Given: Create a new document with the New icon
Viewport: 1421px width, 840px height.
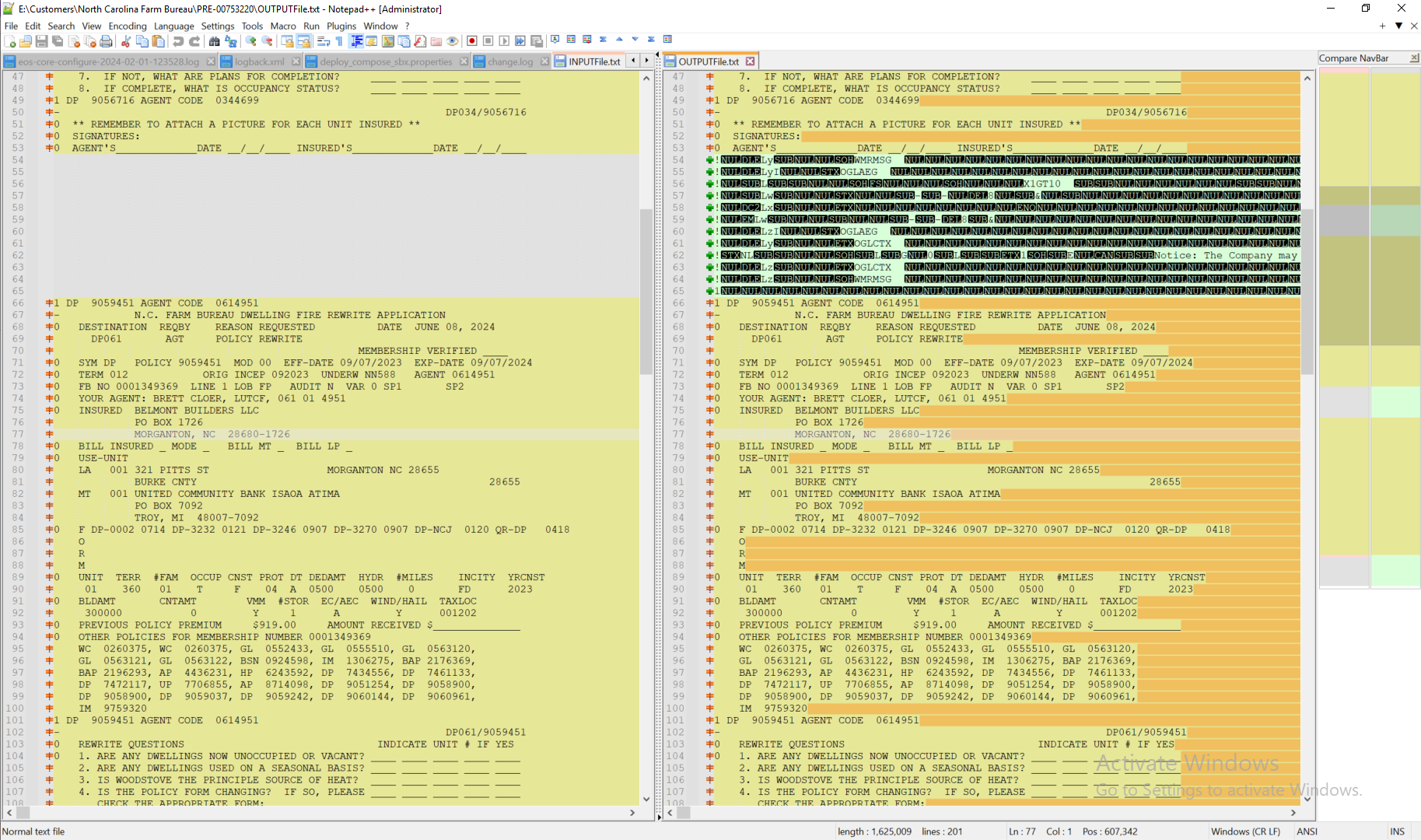Looking at the screenshot, I should tap(9, 40).
